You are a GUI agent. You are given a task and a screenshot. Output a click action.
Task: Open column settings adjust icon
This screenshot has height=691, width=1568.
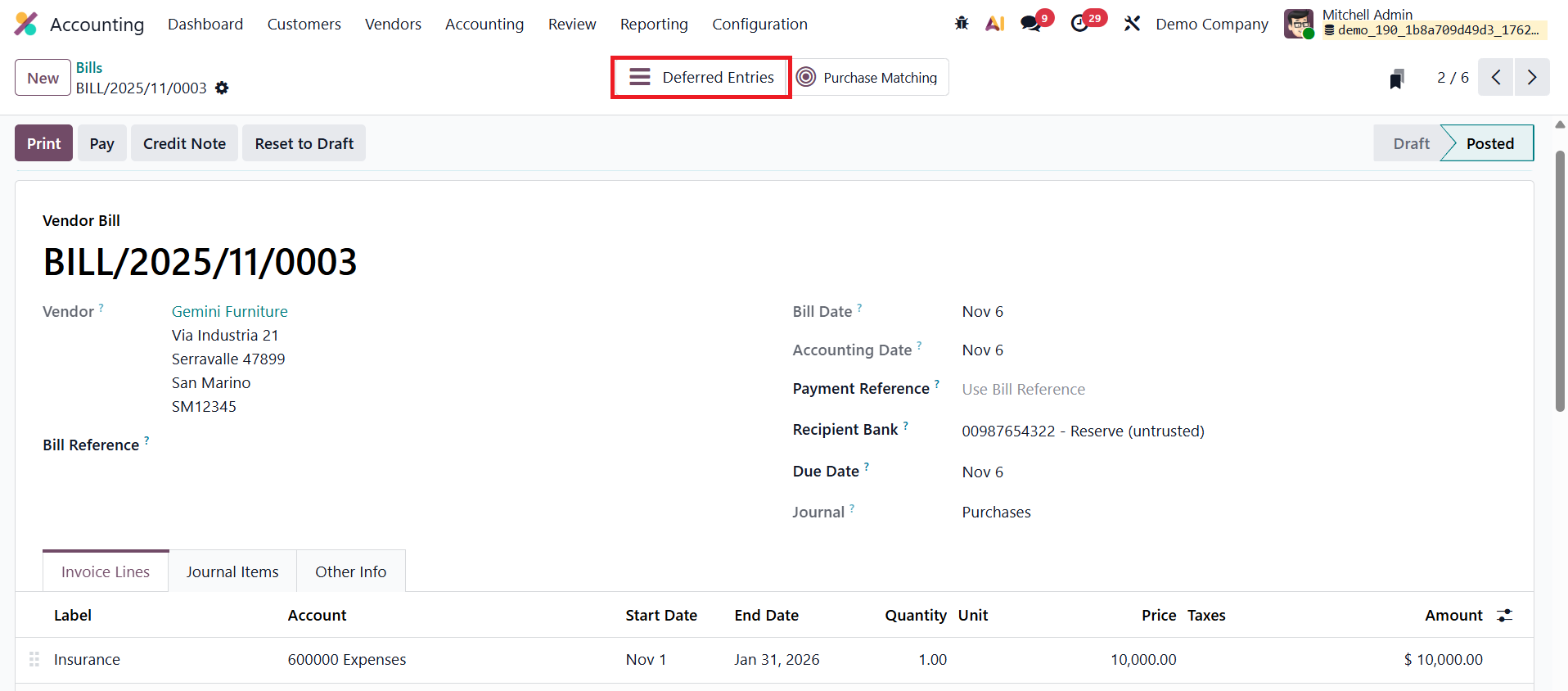point(1504,616)
